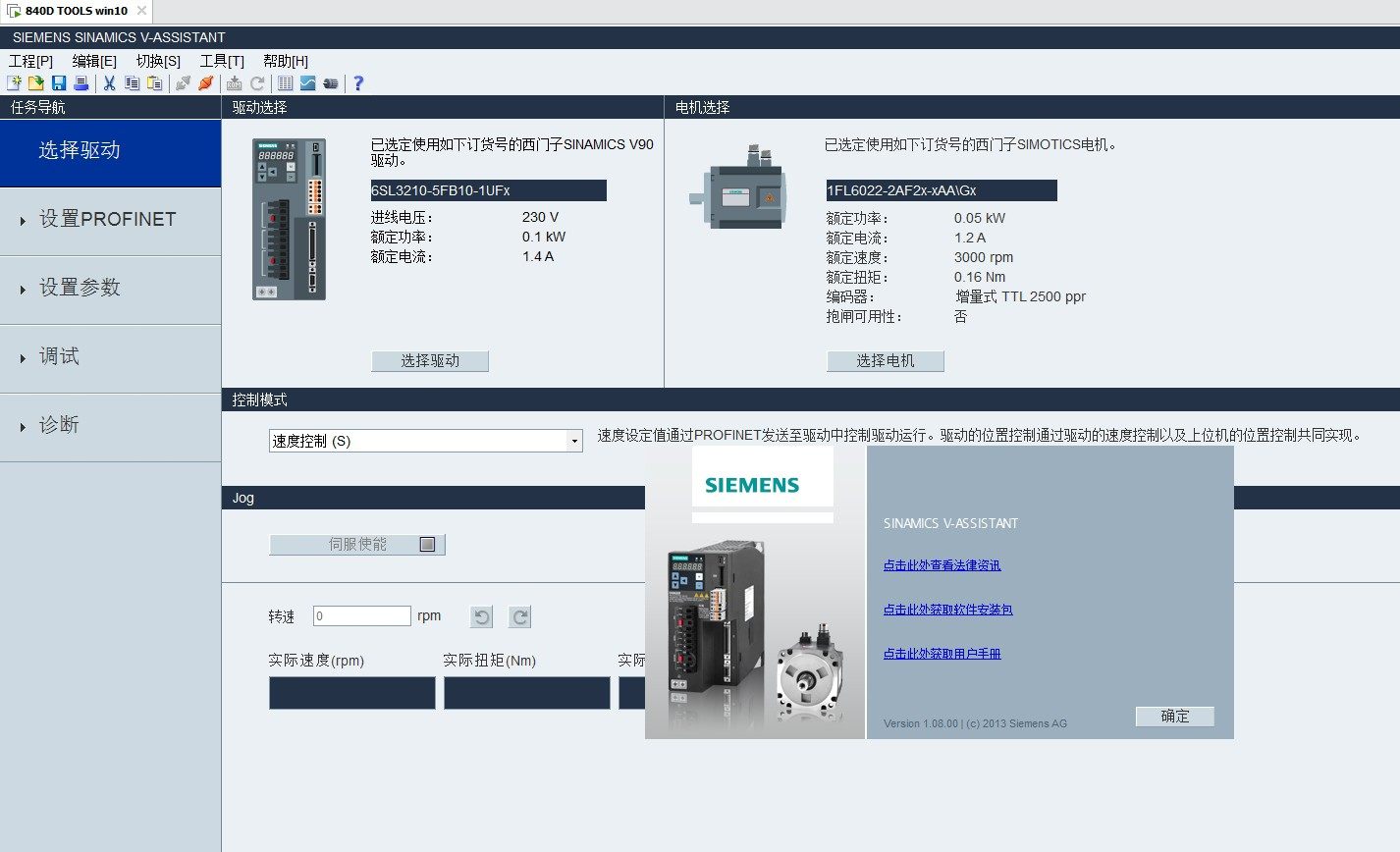Click the 选择电机 button

pos(886,361)
